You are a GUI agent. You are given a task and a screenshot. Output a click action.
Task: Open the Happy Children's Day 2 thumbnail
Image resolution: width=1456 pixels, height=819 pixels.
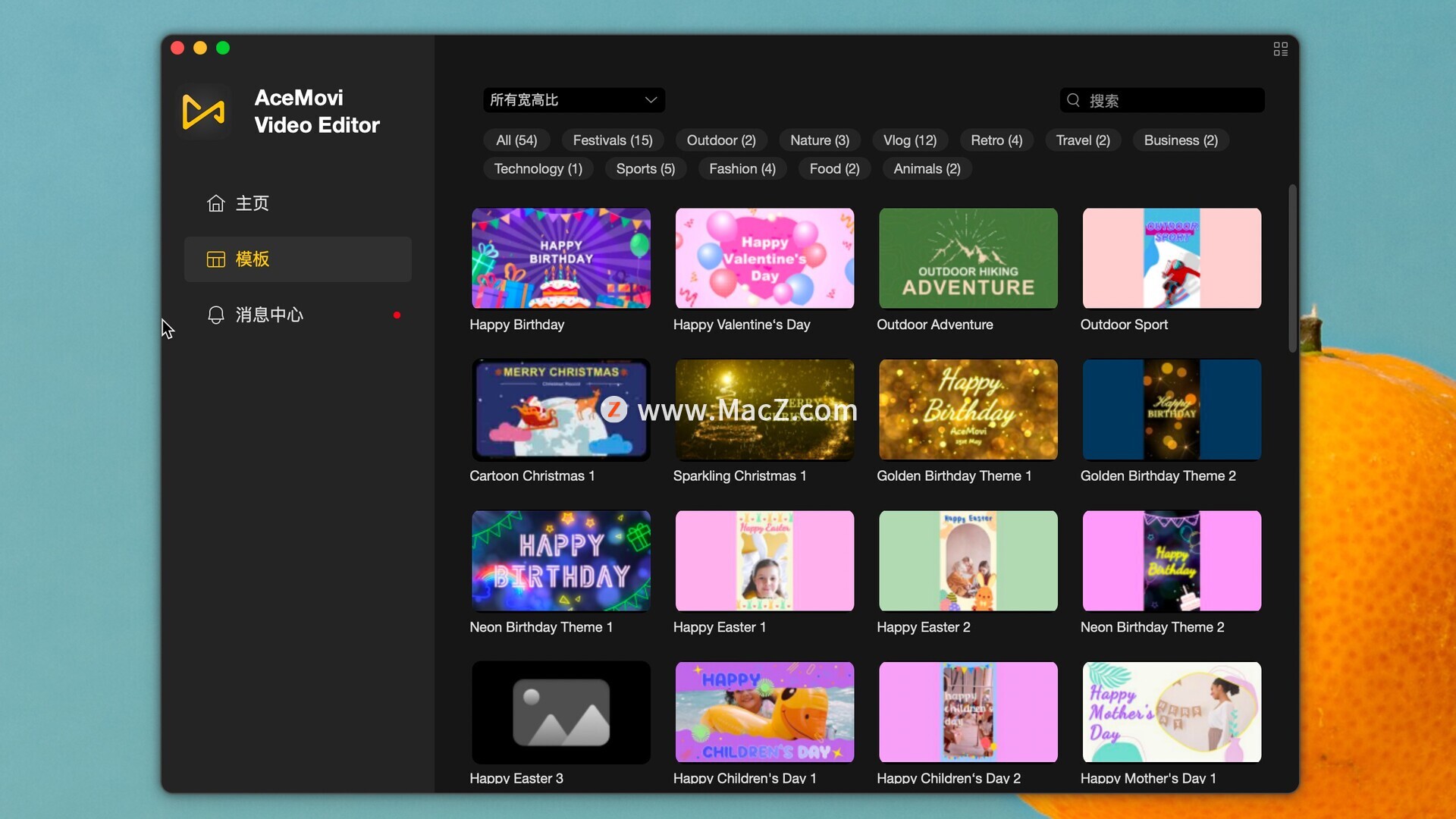pos(968,712)
